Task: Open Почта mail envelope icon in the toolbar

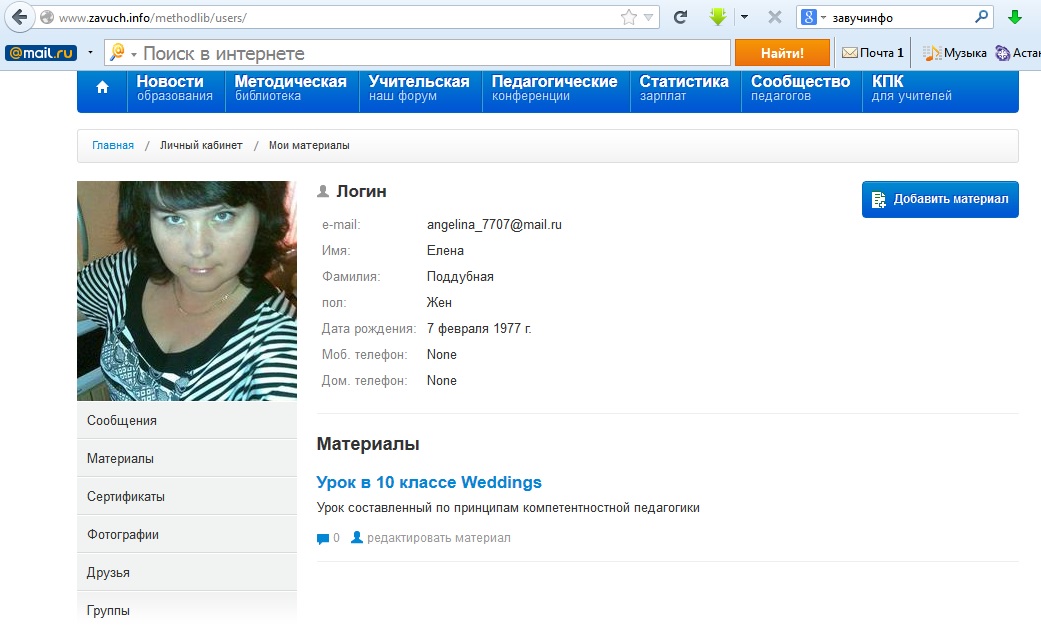Action: 850,53
